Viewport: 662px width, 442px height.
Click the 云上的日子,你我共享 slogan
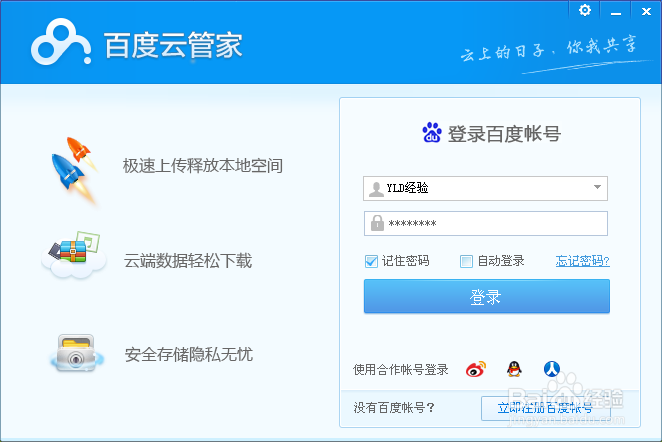click(549, 49)
